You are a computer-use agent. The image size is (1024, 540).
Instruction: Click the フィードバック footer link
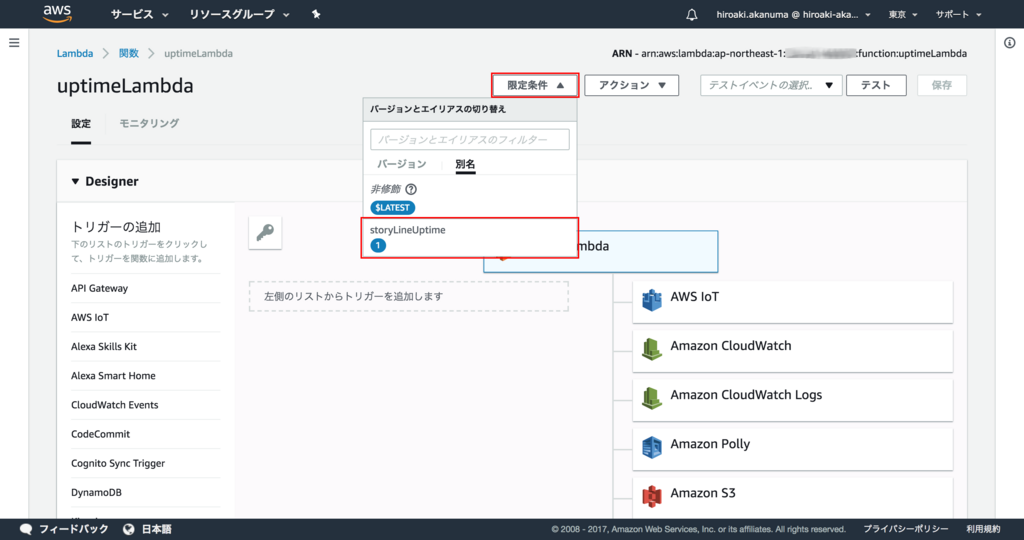pos(74,529)
